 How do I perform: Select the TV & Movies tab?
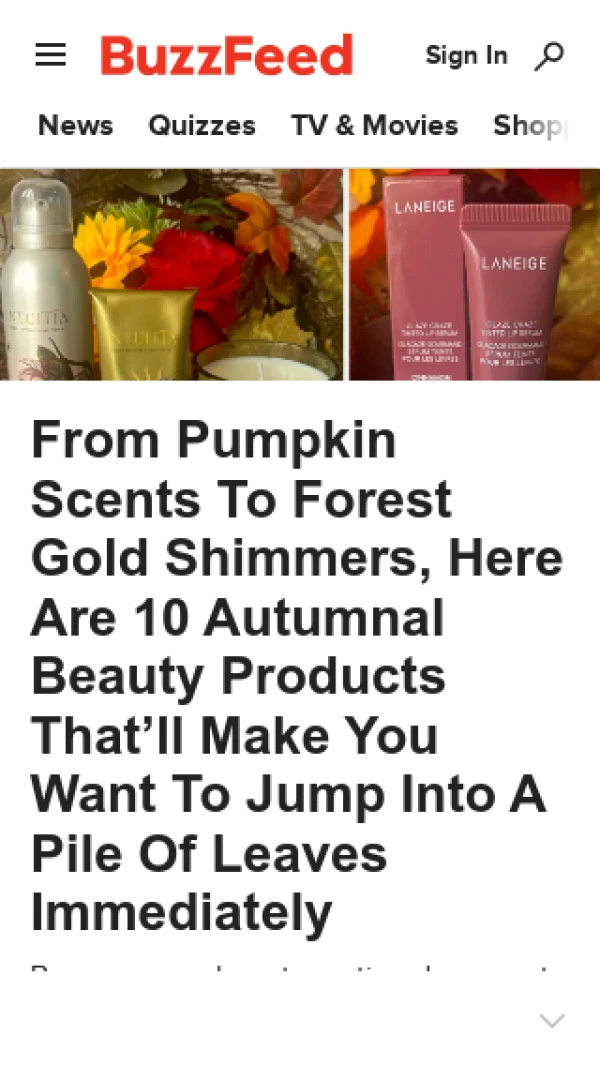pyautogui.click(x=374, y=126)
